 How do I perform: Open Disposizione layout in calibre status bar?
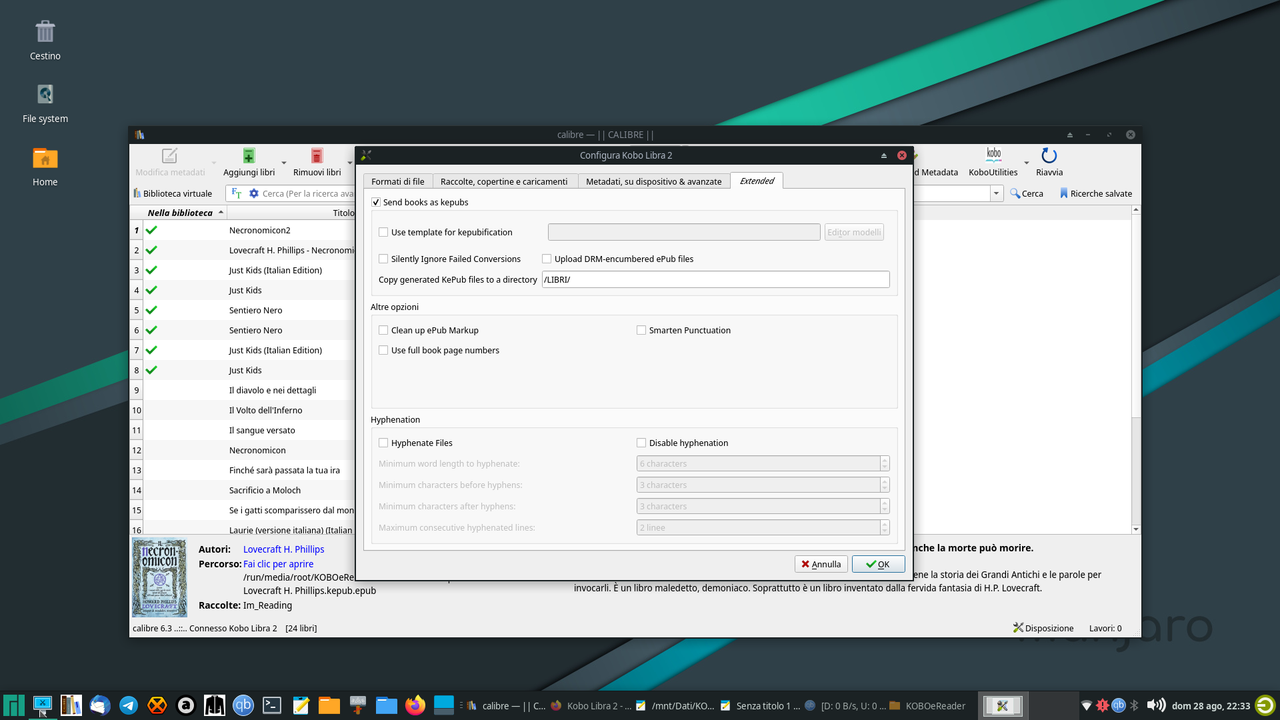[1043, 628]
